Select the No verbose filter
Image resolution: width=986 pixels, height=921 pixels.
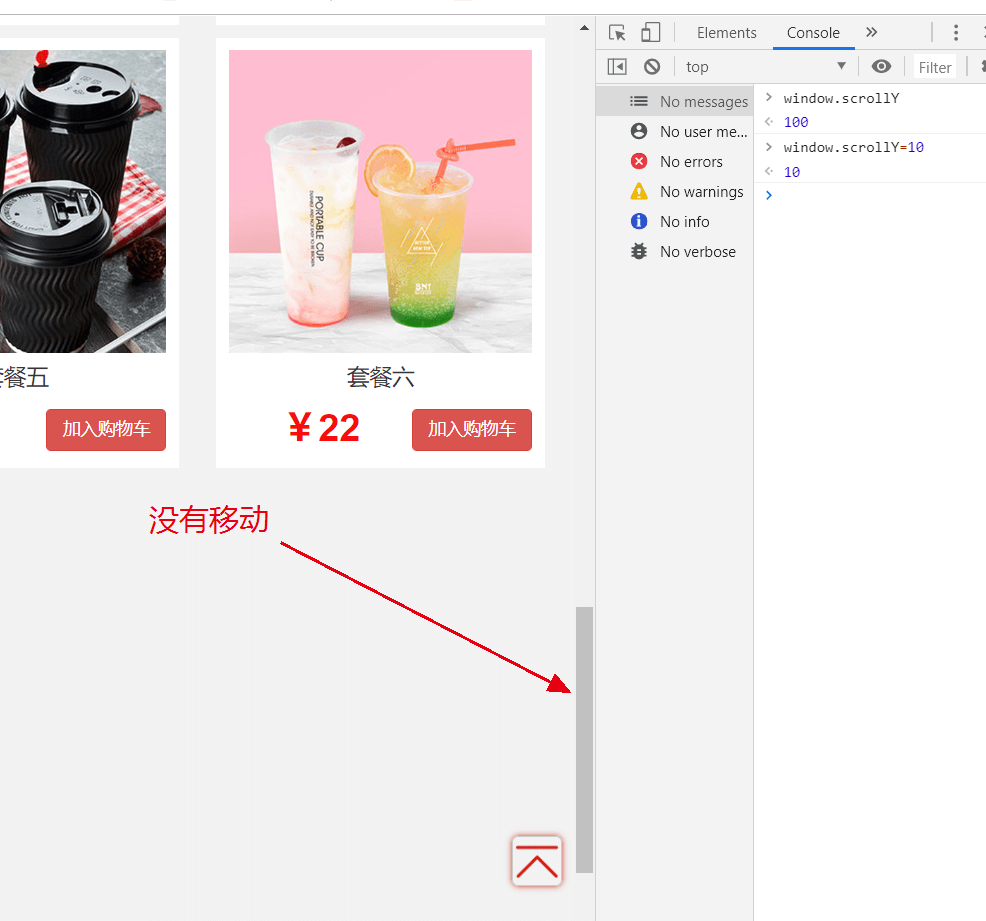point(697,252)
